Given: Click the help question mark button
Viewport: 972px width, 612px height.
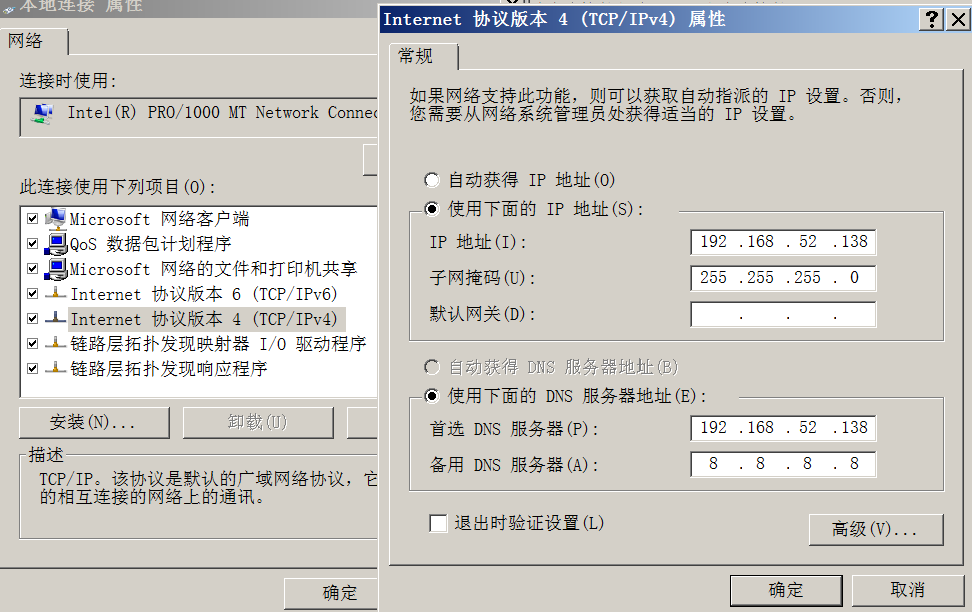Looking at the screenshot, I should click(932, 19).
